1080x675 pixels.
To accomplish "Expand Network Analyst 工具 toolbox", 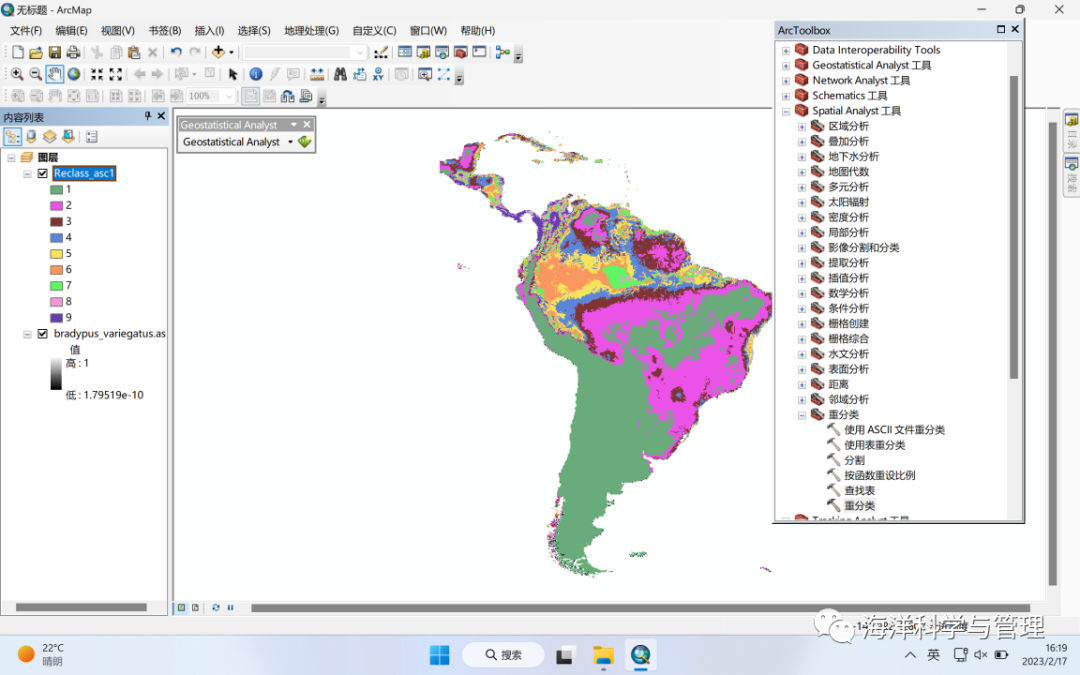I will [786, 81].
